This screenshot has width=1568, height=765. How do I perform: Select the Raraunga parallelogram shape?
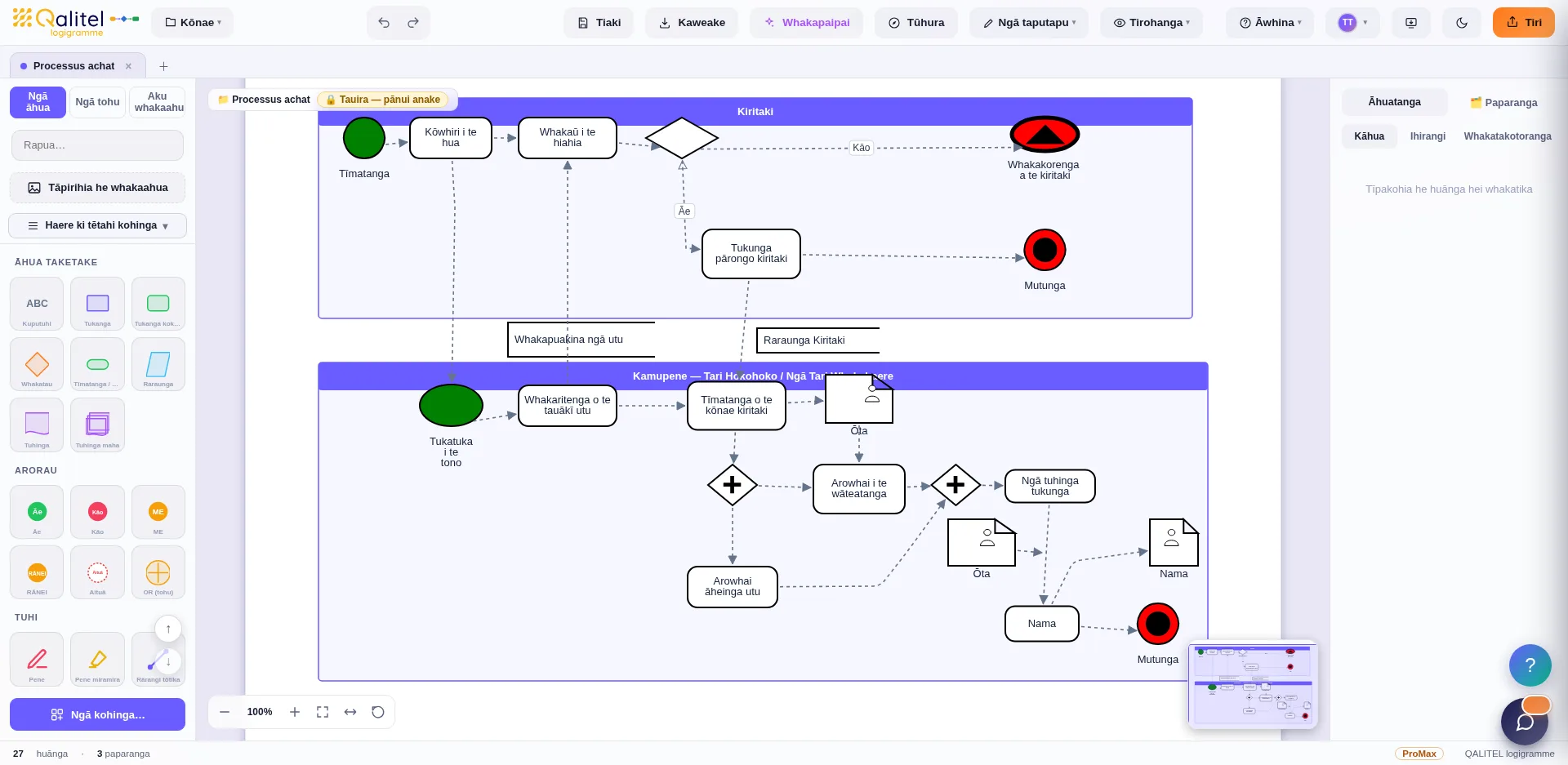[x=158, y=364]
